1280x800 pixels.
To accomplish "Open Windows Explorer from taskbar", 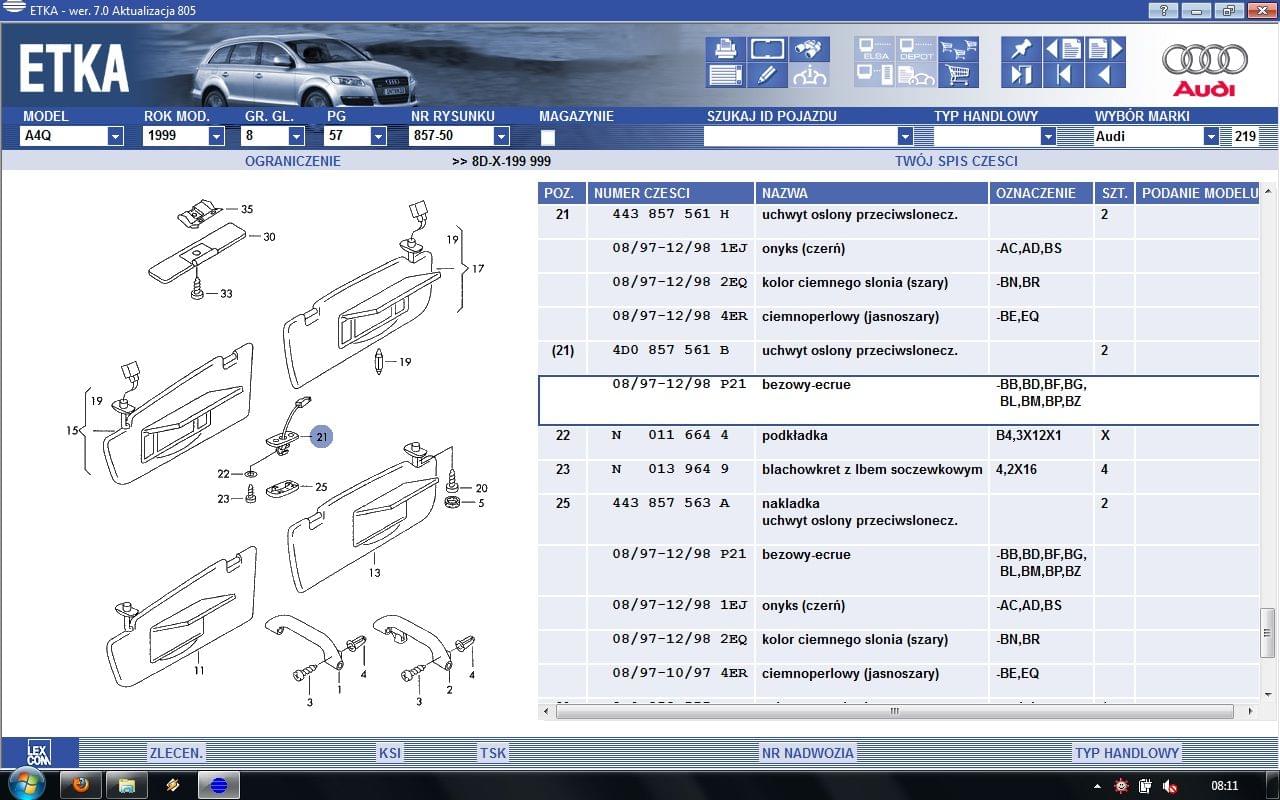I will (x=126, y=785).
